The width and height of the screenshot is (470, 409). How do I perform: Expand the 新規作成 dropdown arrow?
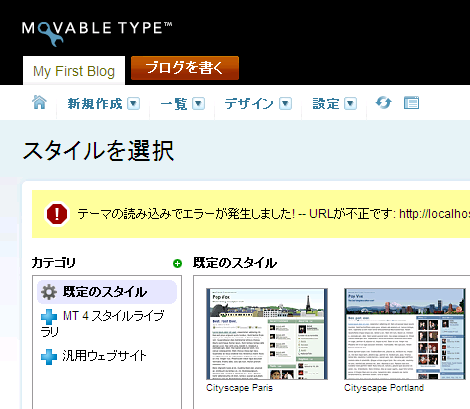tap(134, 104)
